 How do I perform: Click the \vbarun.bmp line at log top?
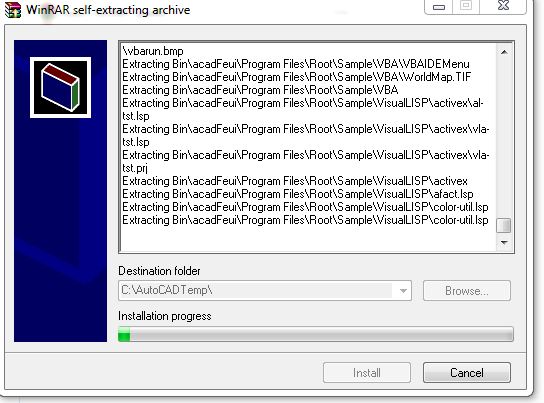tap(153, 51)
